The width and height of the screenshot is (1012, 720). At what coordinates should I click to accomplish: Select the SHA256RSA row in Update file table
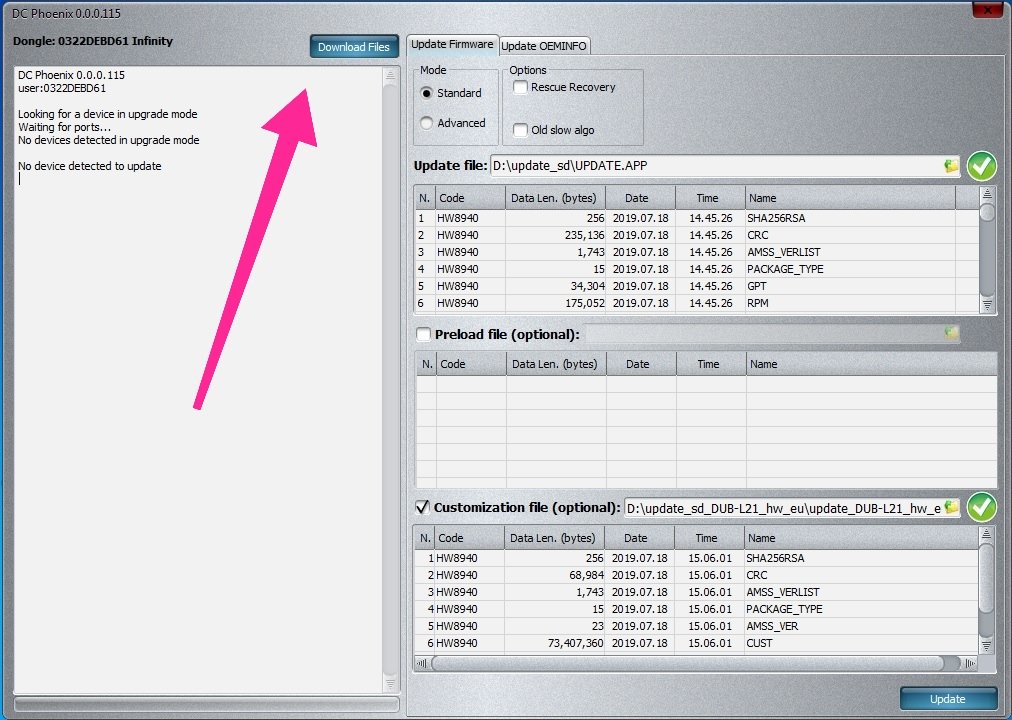pyautogui.click(x=696, y=218)
